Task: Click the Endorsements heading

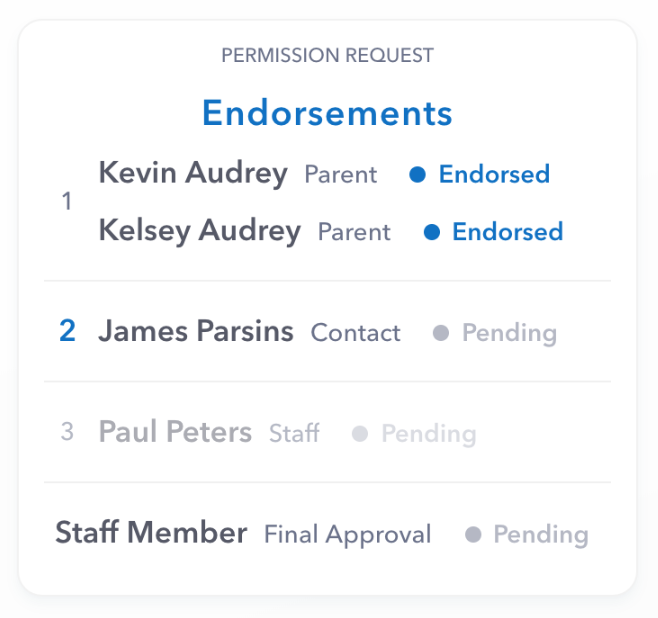Action: pos(327,113)
